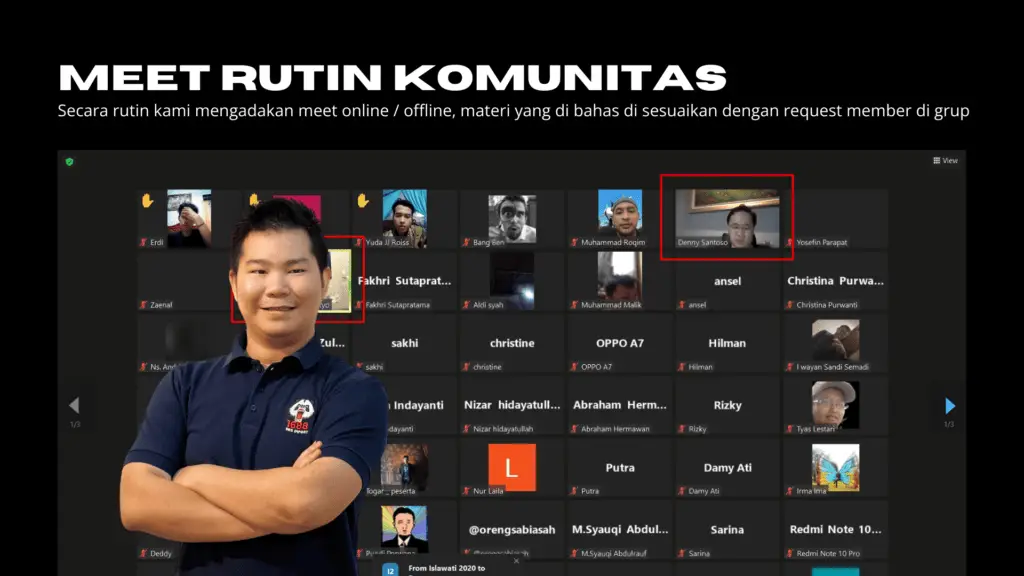Click muted mic icon beside Sarina
The height and width of the screenshot is (576, 1024).
682,553
